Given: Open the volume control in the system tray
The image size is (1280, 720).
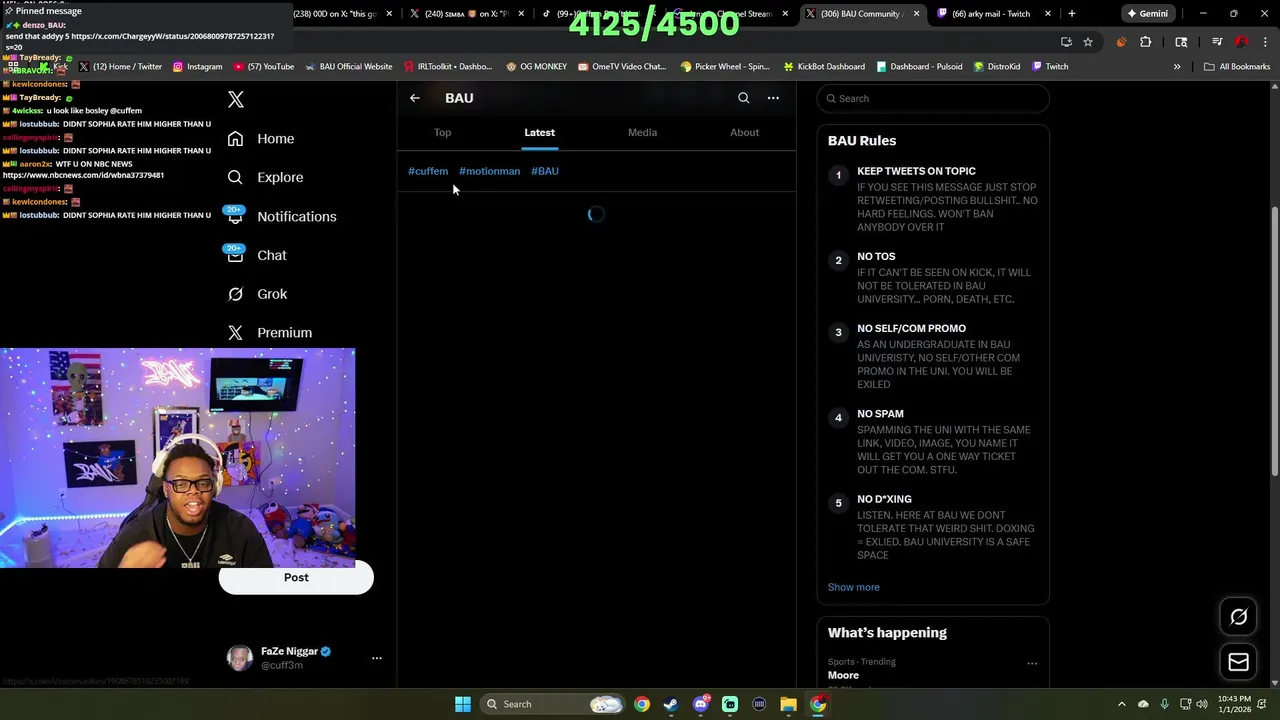Looking at the screenshot, I should coord(1202,704).
